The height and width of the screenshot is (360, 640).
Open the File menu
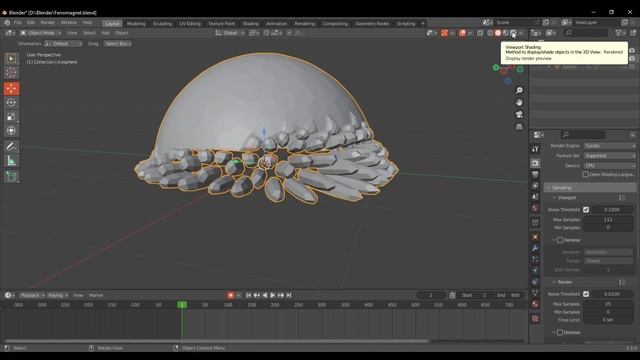[17, 22]
